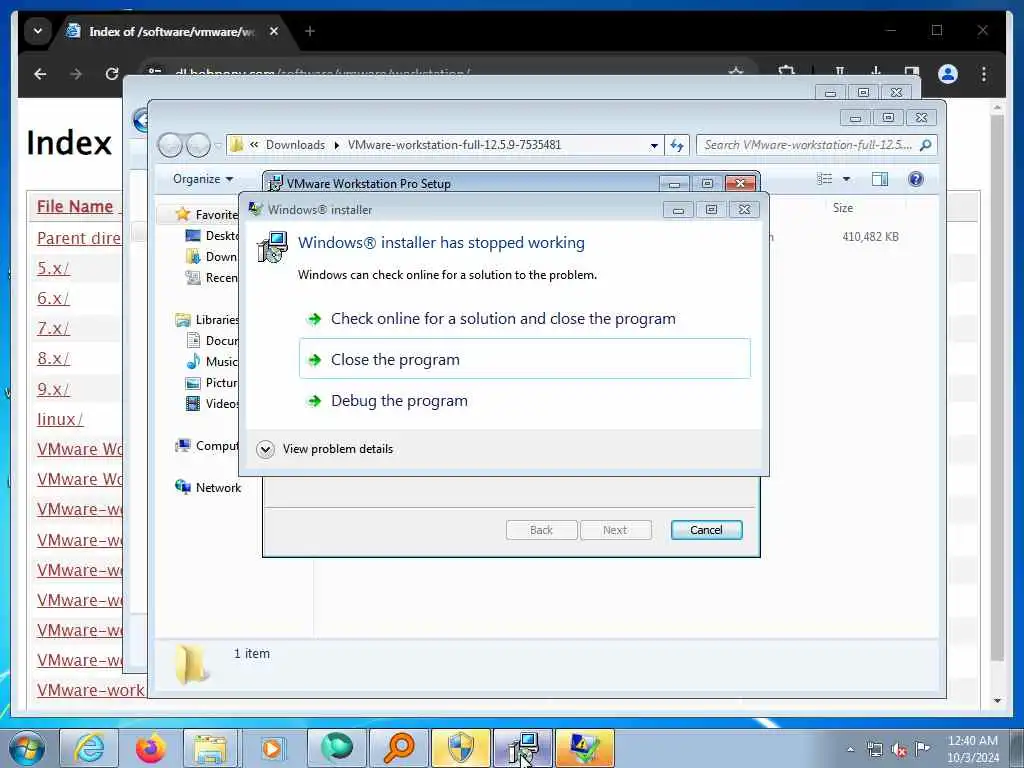Open Explorer help question mark icon
Viewport: 1024px width, 768px height.
click(x=916, y=179)
